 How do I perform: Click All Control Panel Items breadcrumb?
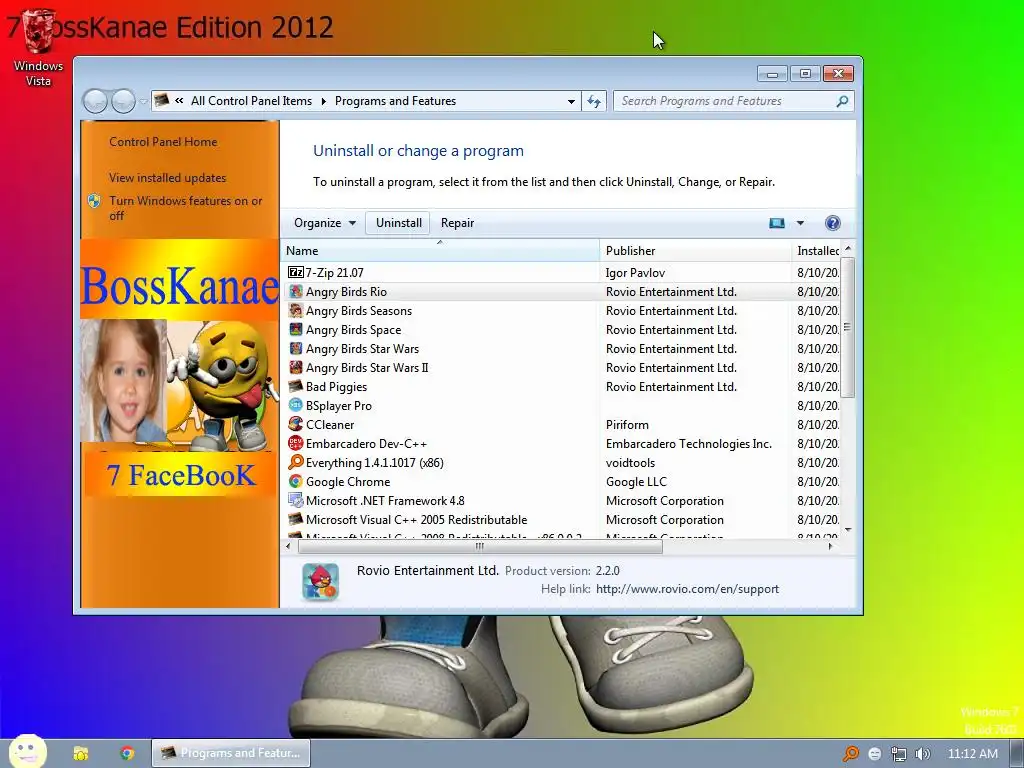click(x=251, y=101)
